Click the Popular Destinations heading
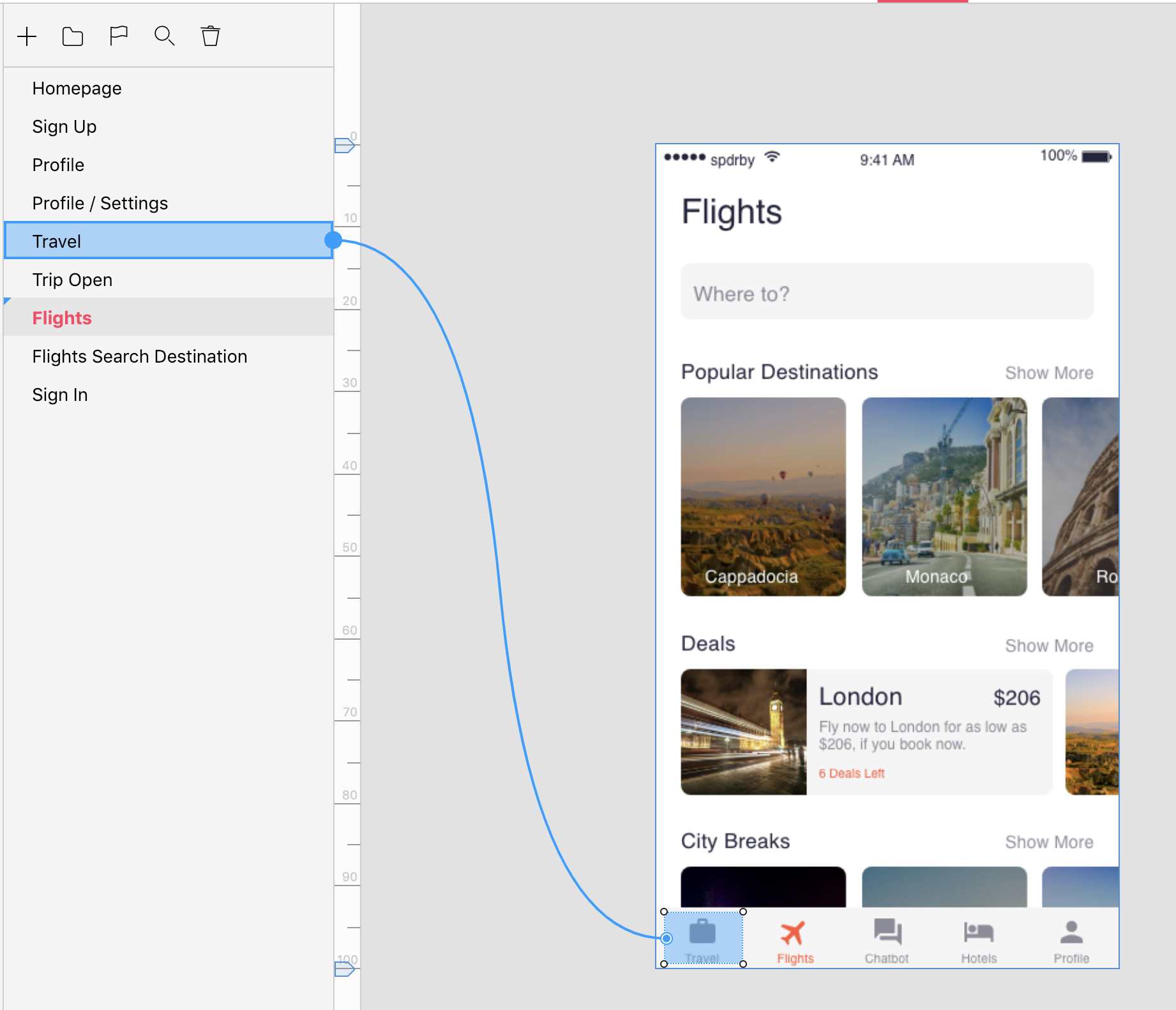Screen dimensions: 1176x1010 tap(780, 372)
